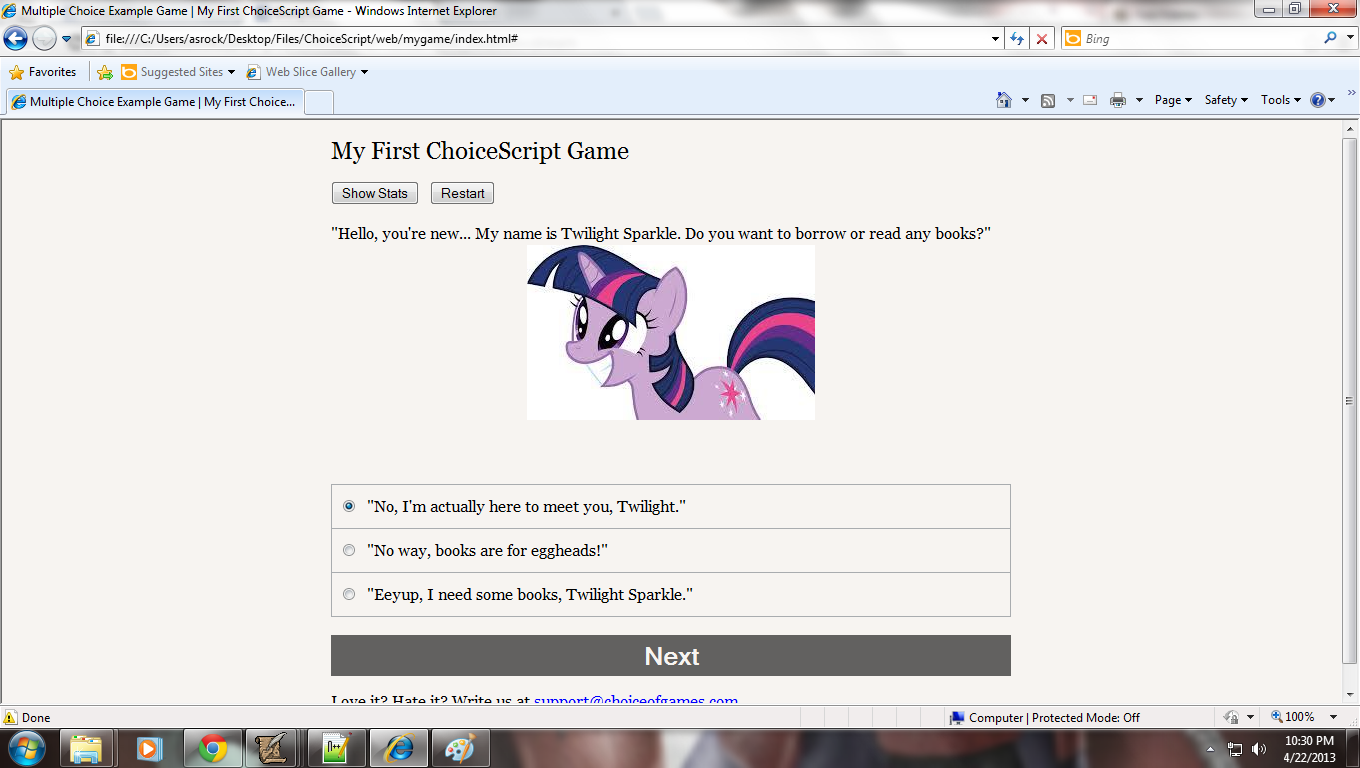Click the Internet Explorer taskbar icon
The height and width of the screenshot is (768, 1360).
[x=398, y=748]
